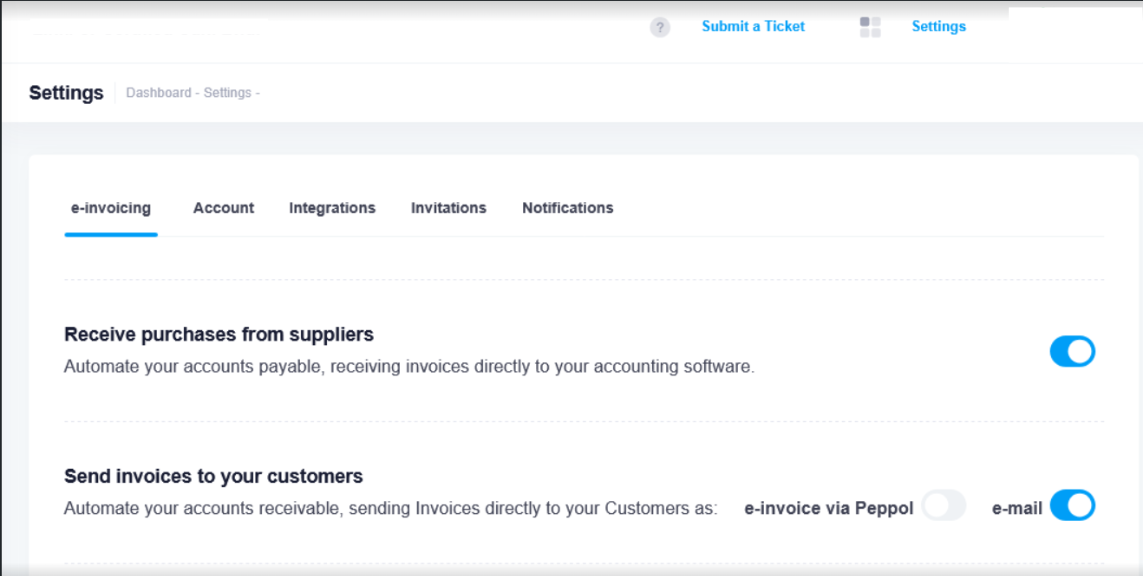This screenshot has width=1145, height=576.
Task: Click the Receive purchases from suppliers heading
Action: pyautogui.click(x=218, y=334)
